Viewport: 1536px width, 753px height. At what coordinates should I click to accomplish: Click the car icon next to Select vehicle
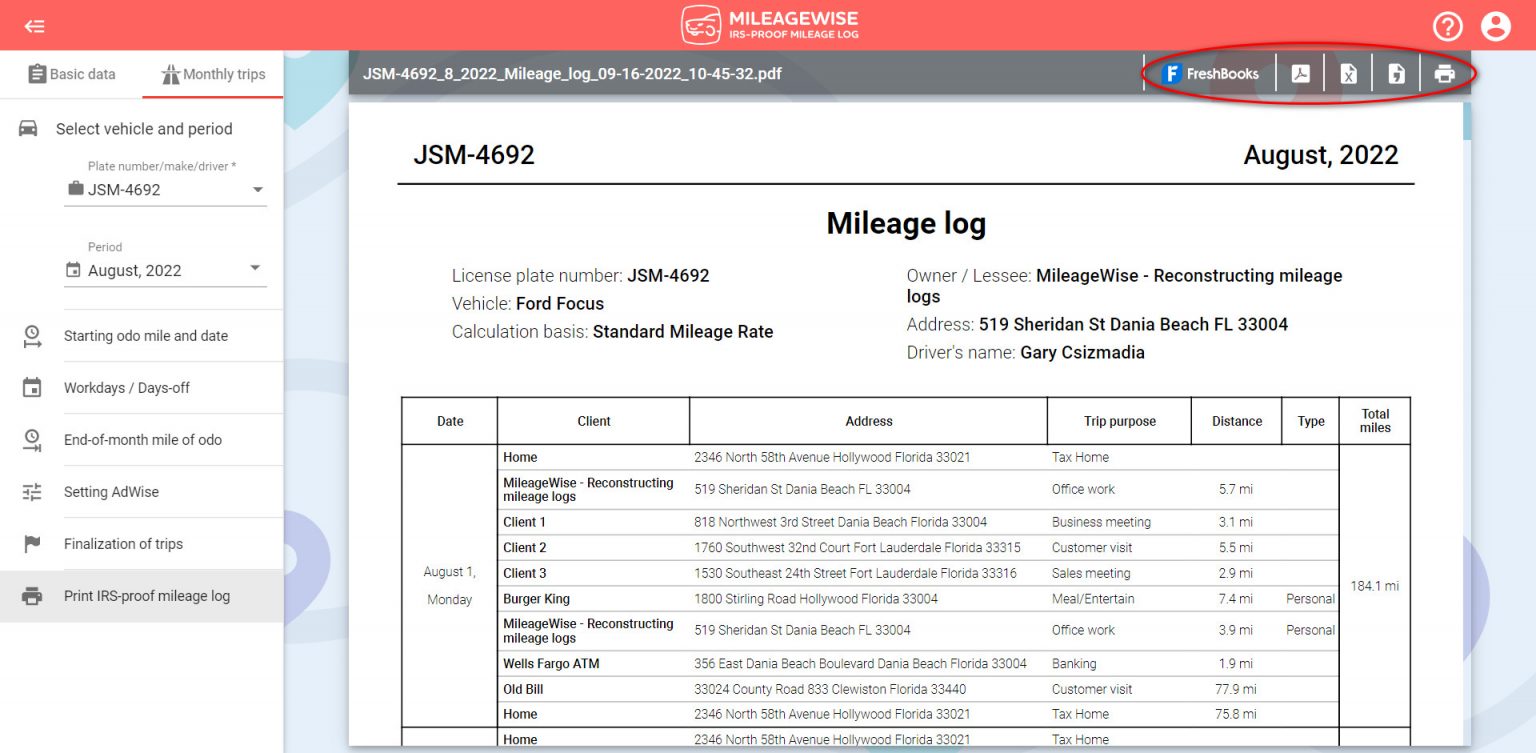point(31,128)
